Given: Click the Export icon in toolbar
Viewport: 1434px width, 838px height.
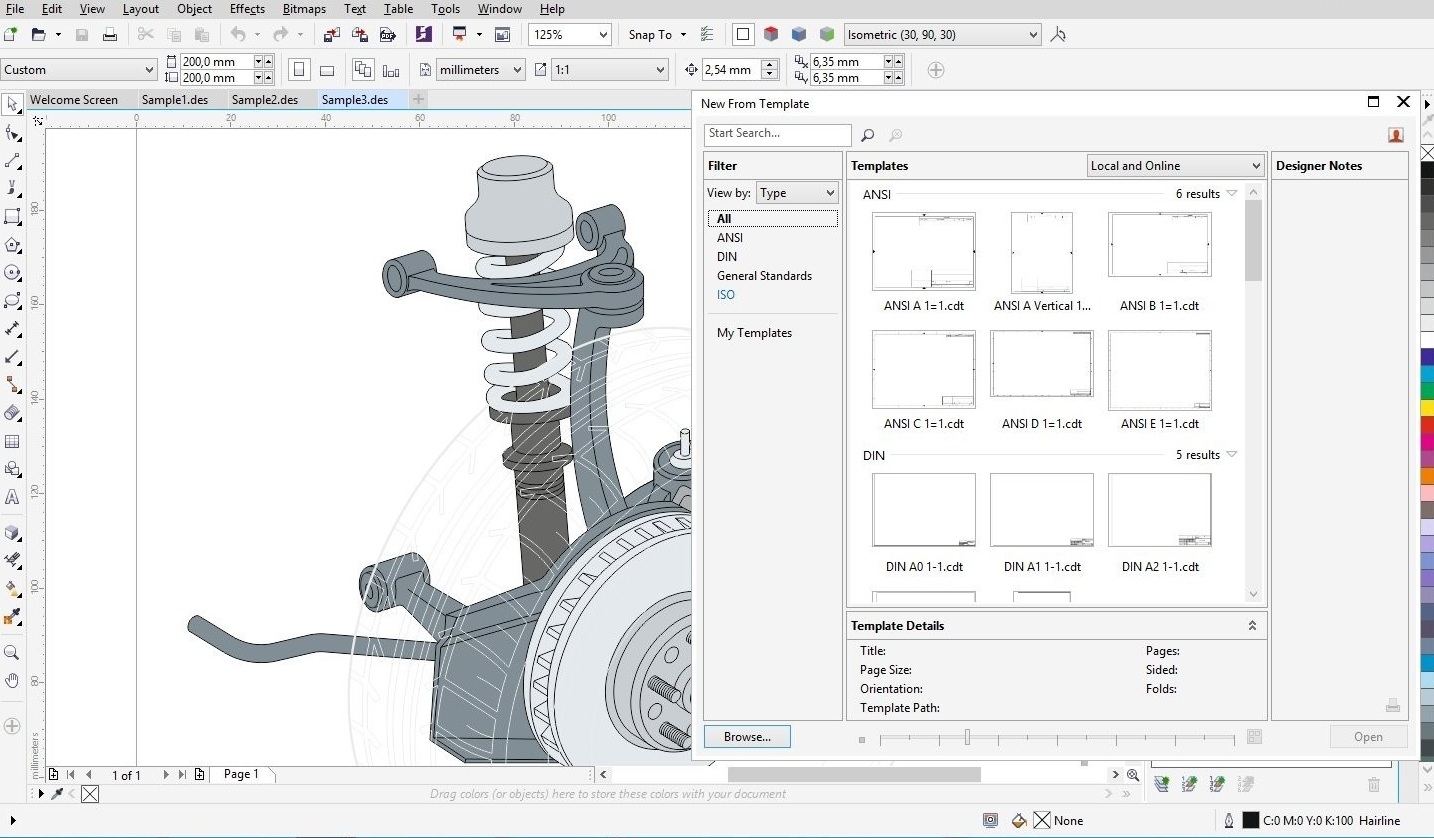Looking at the screenshot, I should point(360,34).
